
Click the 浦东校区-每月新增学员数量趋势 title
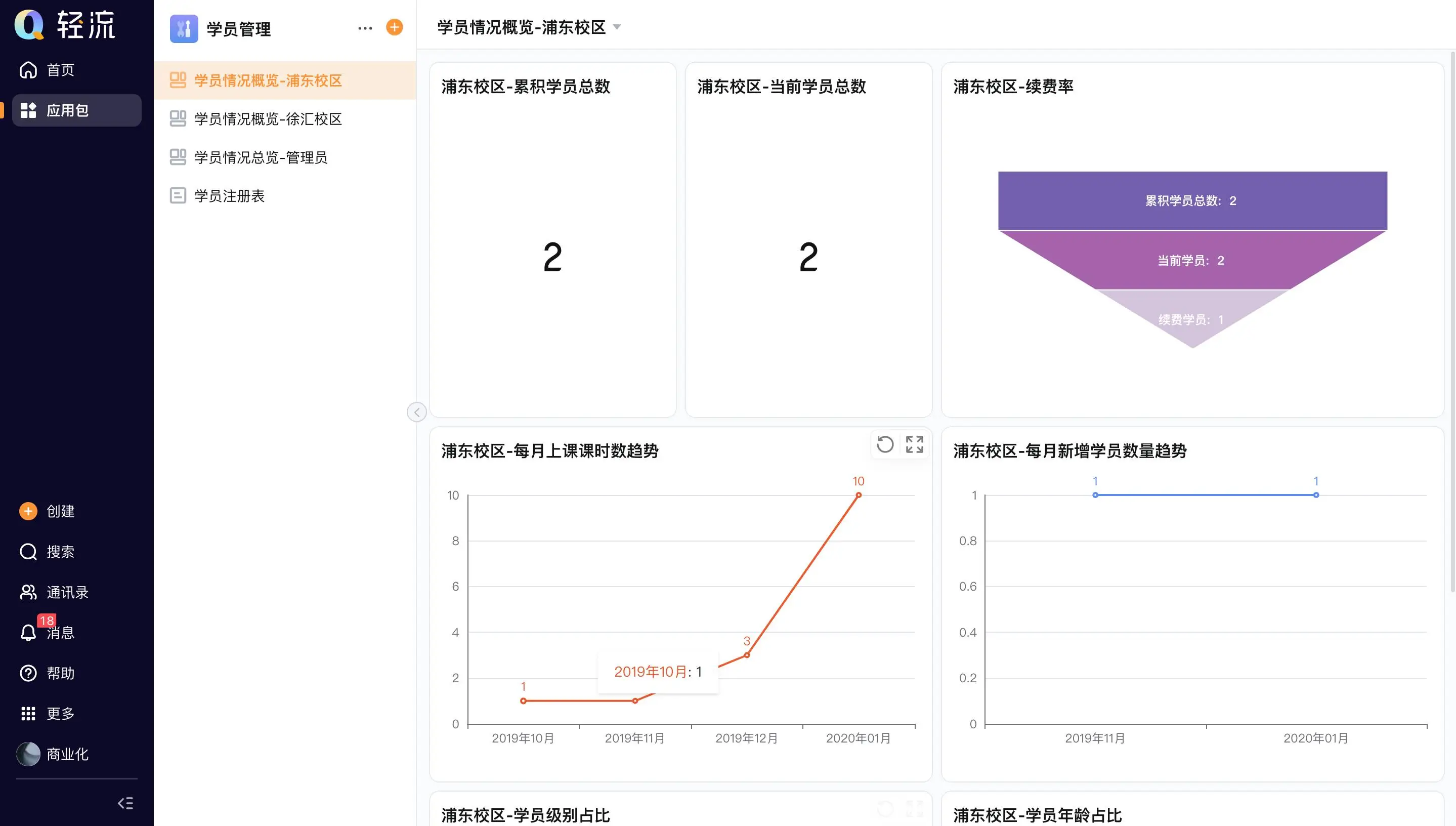point(1070,451)
